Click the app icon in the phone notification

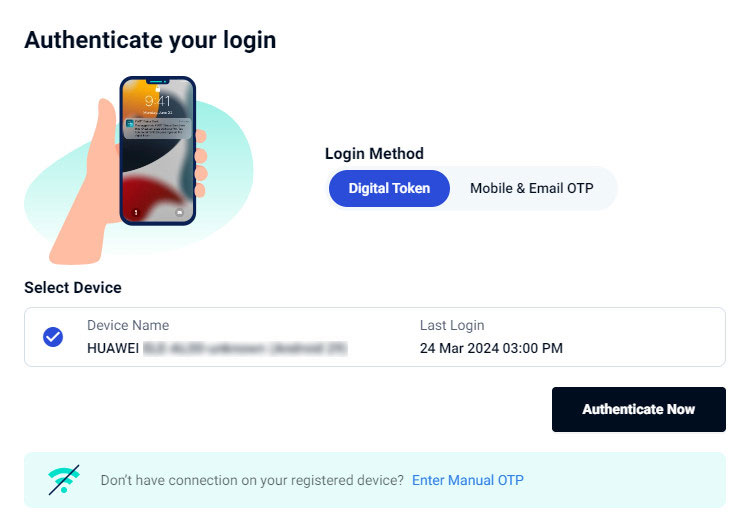click(131, 122)
